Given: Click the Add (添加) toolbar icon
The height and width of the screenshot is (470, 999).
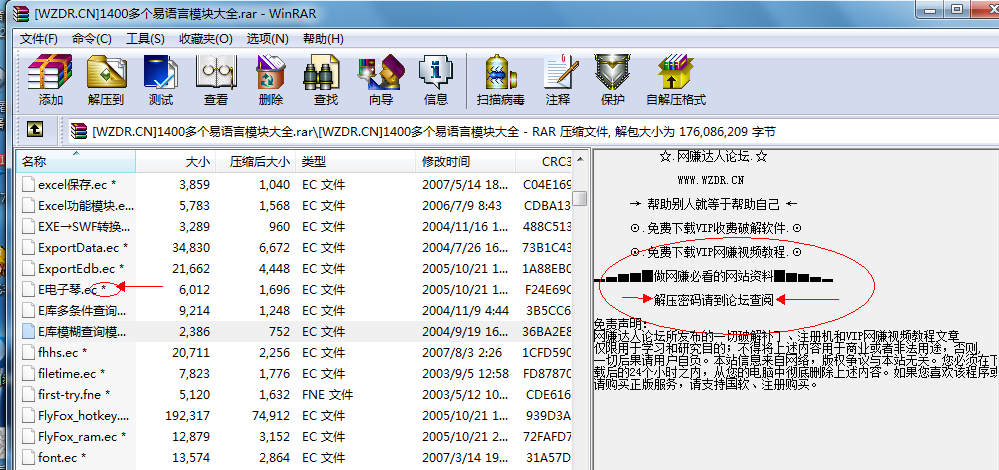Looking at the screenshot, I should click(x=50, y=80).
